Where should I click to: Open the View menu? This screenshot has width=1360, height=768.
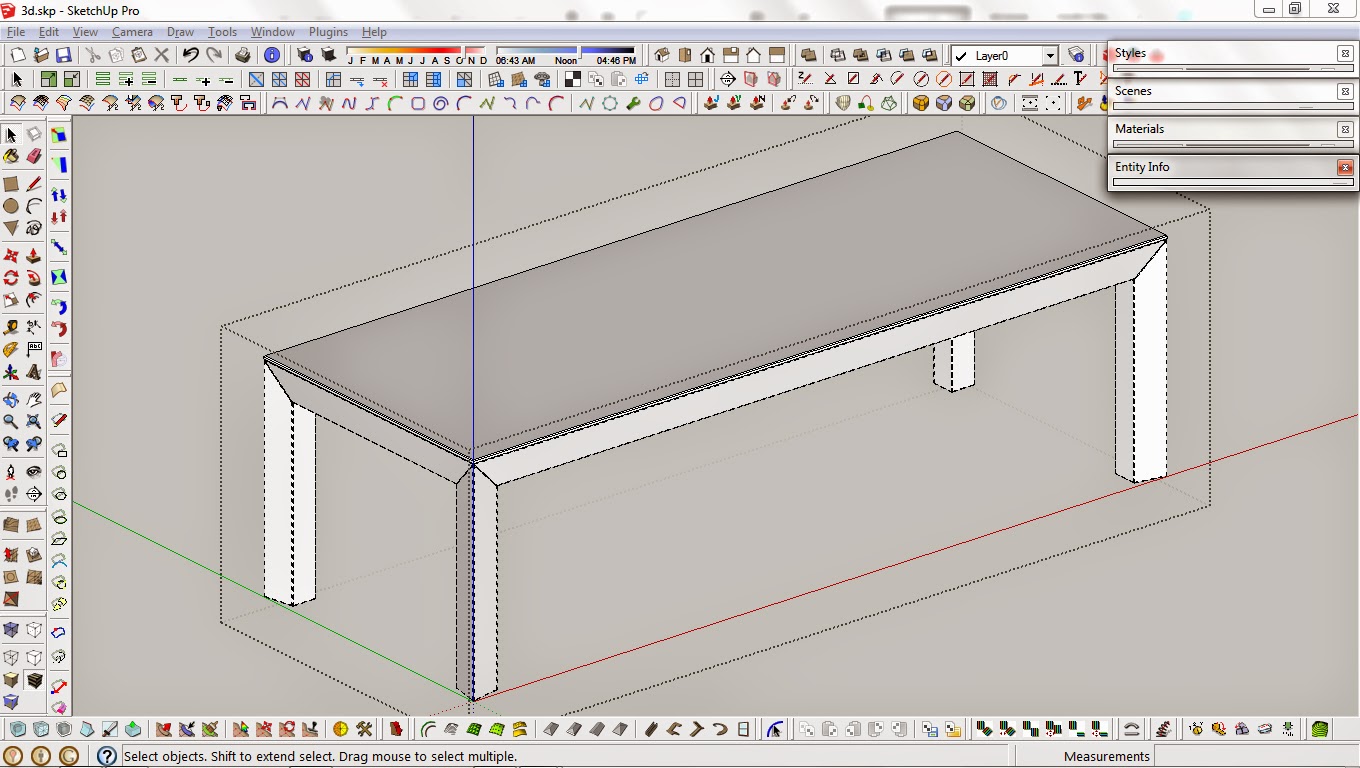coord(85,32)
